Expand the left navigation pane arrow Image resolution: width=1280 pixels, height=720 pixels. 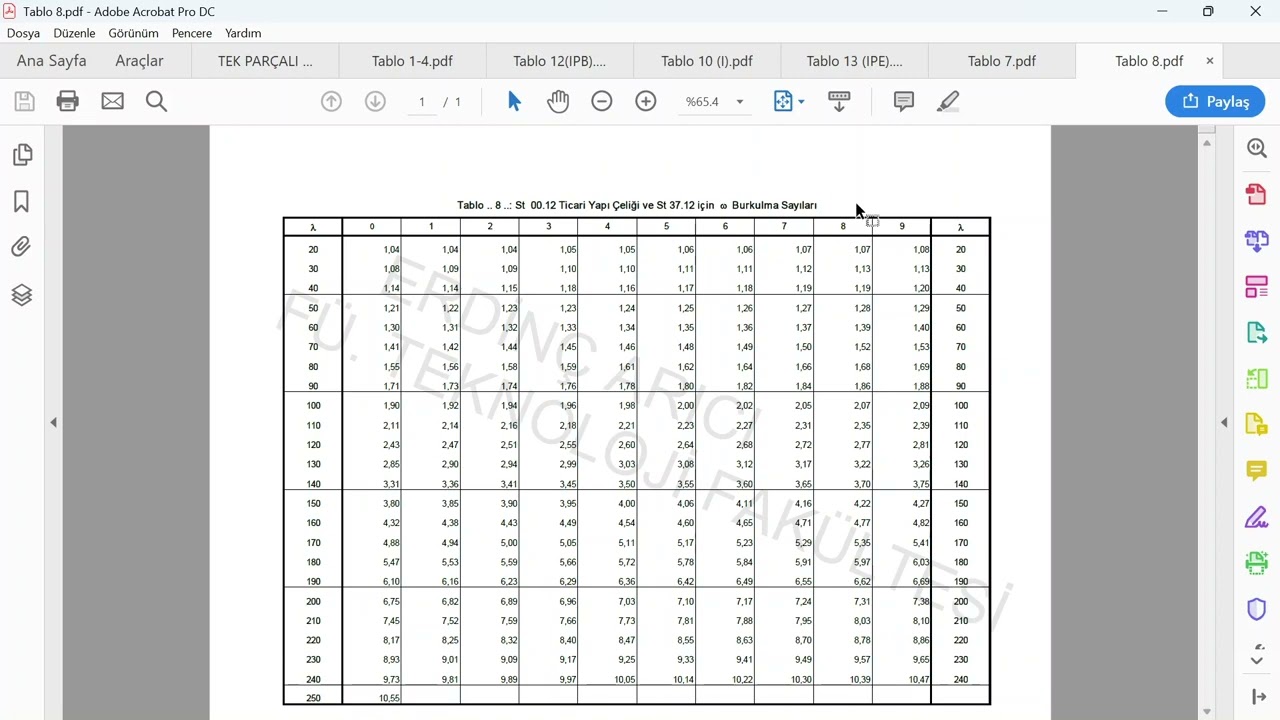point(53,423)
